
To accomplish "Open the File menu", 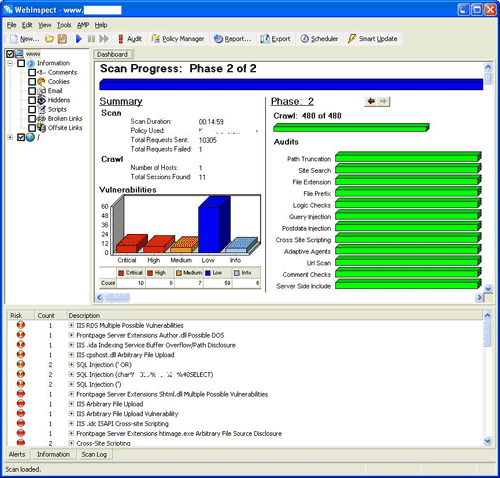I will [x=12, y=25].
